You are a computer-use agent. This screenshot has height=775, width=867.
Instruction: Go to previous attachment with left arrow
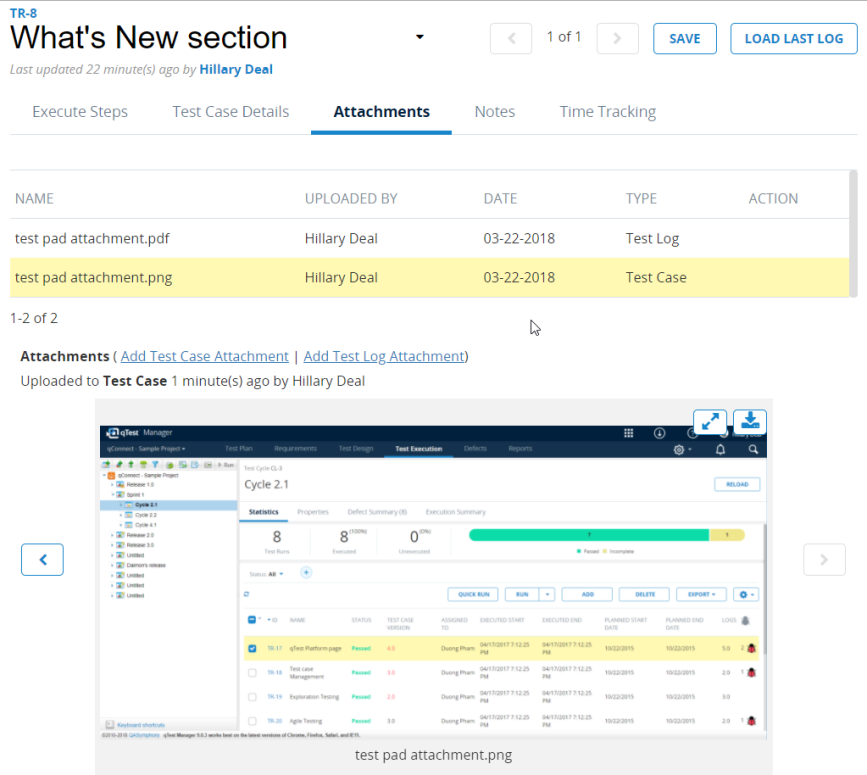tap(42, 560)
